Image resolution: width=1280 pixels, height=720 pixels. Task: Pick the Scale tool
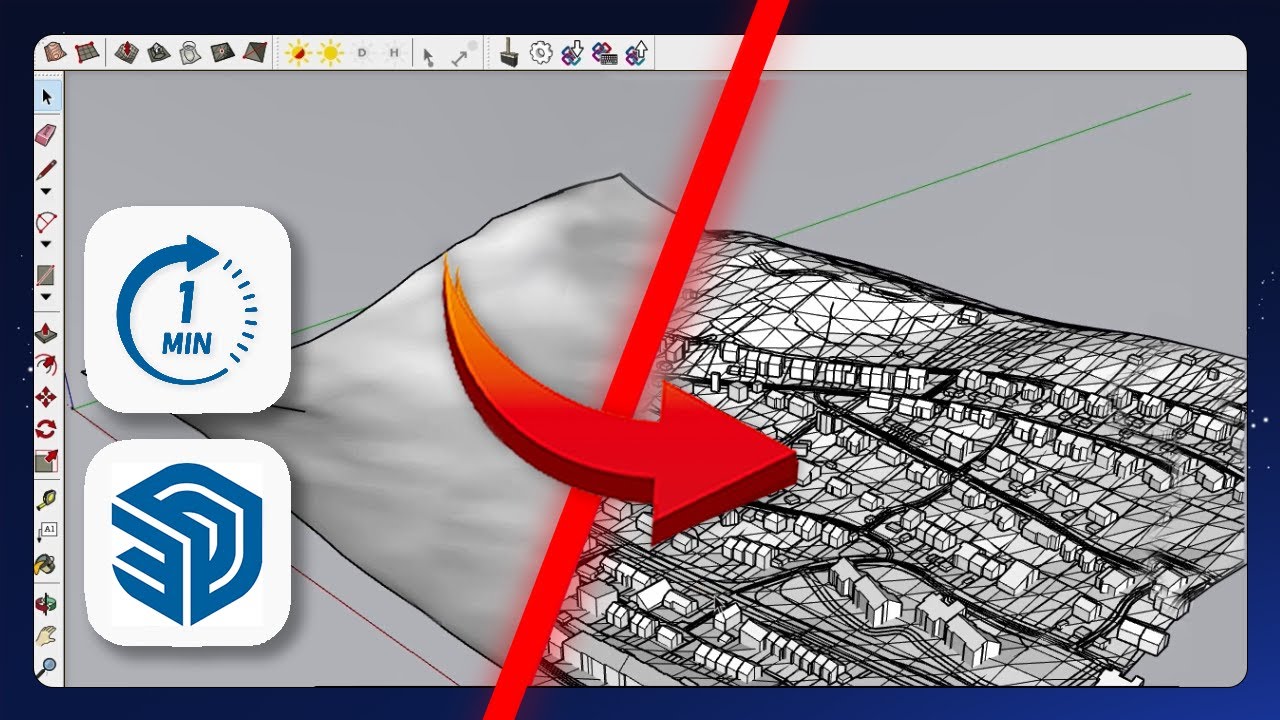[x=46, y=461]
